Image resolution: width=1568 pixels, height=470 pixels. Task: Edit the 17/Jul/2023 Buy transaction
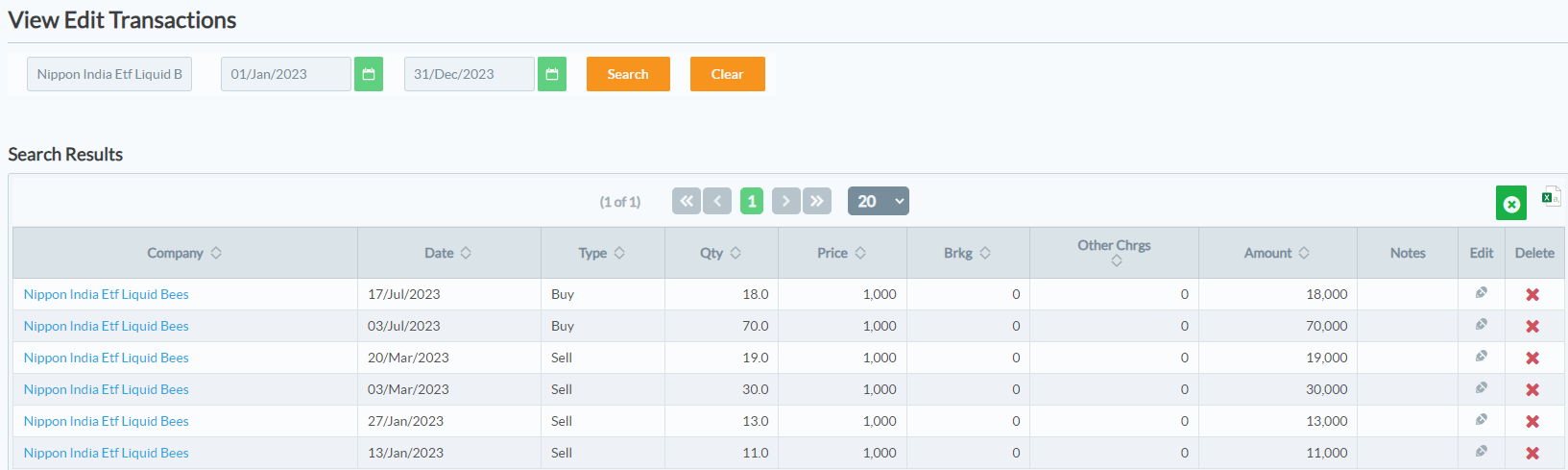tap(1482, 293)
